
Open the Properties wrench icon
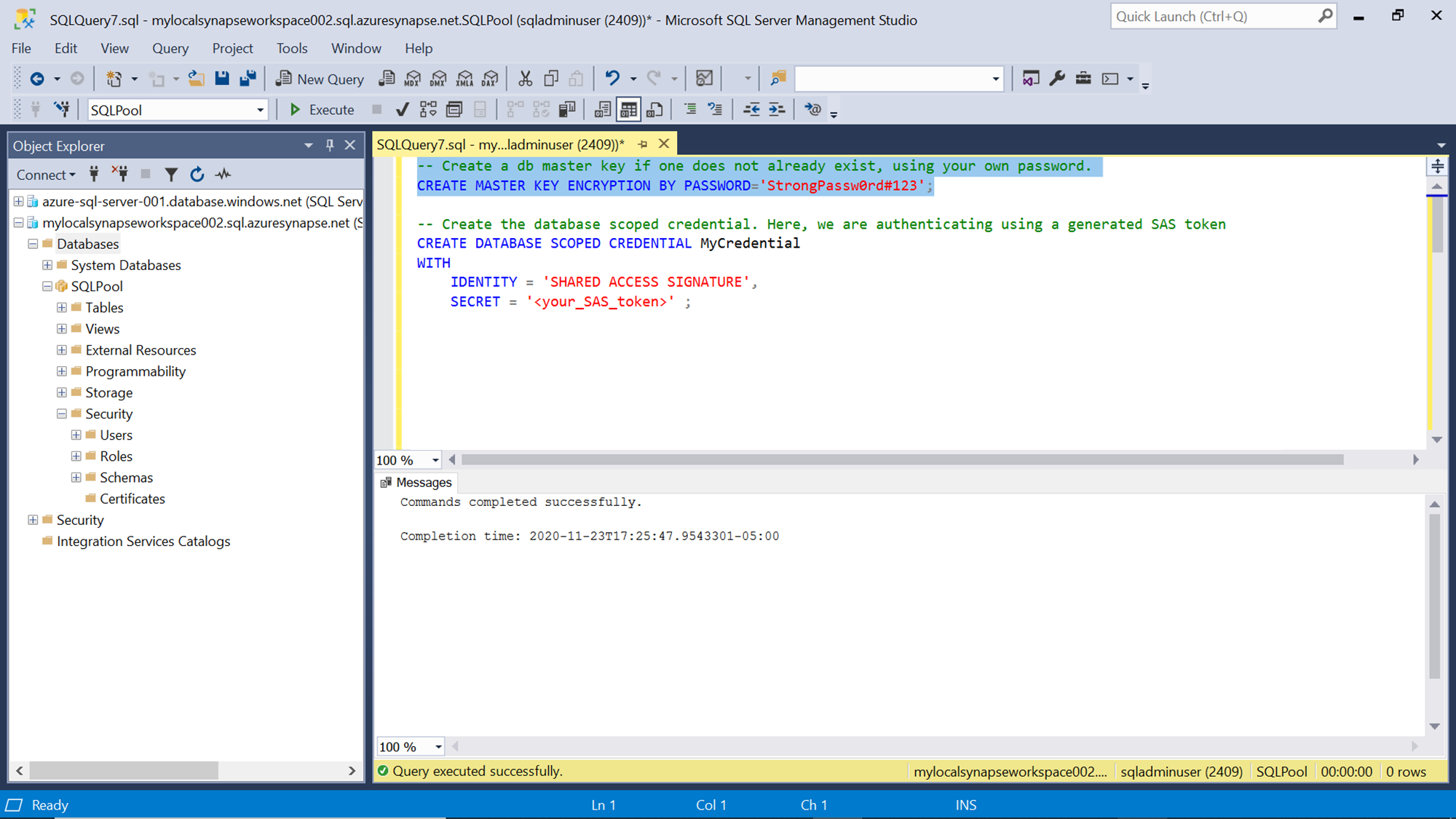coord(1057,79)
